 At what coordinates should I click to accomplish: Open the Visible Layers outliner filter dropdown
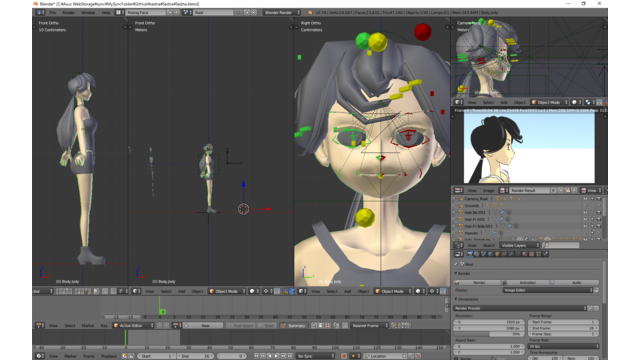[520, 245]
